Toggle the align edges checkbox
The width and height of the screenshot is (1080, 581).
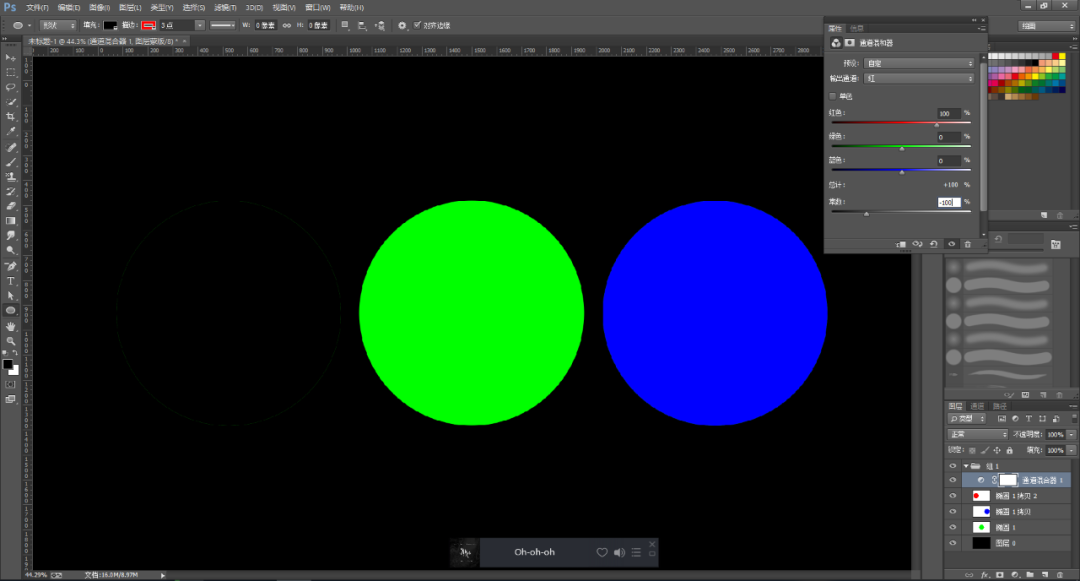[417, 25]
